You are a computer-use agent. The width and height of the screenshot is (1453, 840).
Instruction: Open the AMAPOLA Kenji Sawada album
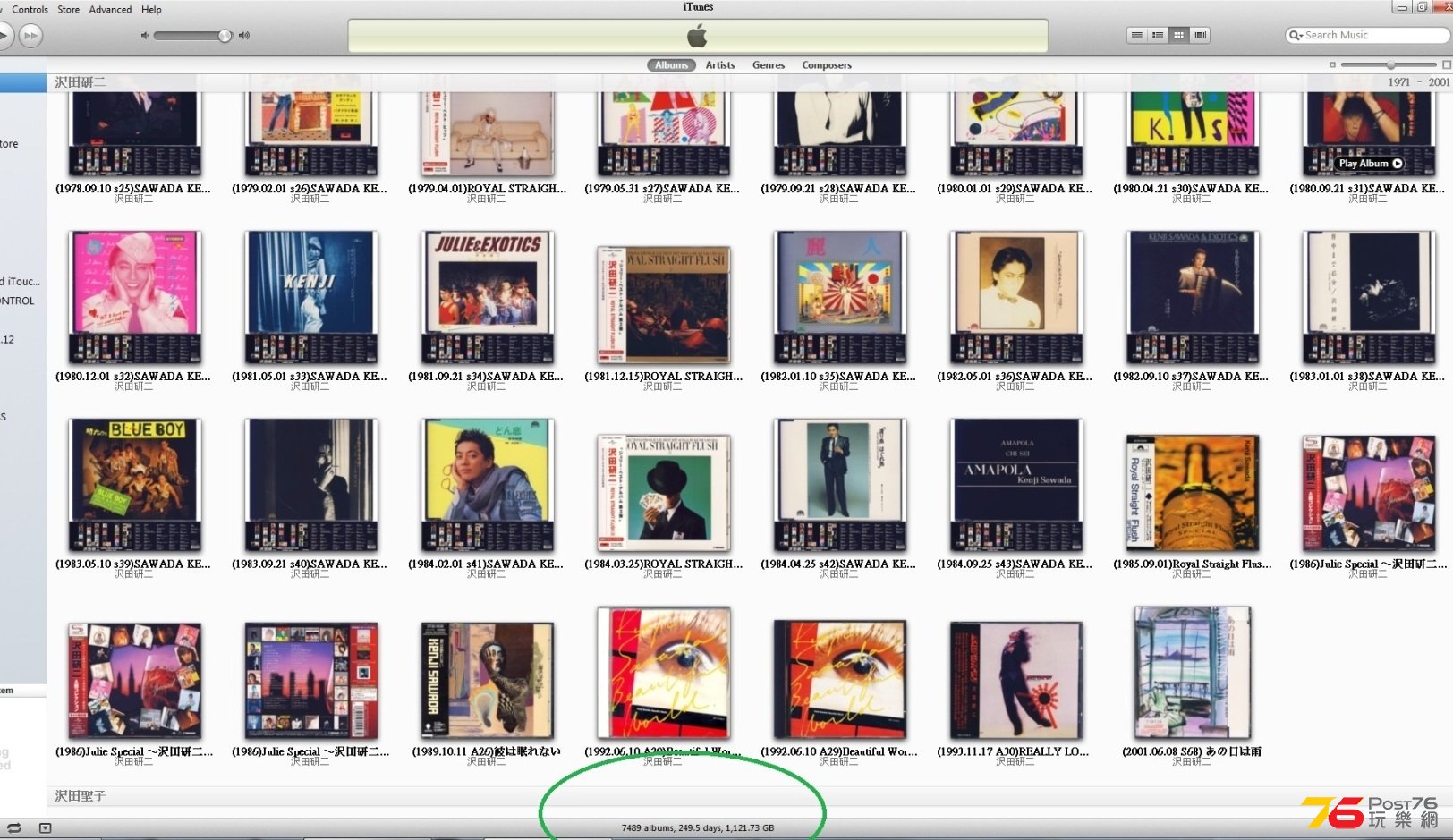click(x=1016, y=485)
